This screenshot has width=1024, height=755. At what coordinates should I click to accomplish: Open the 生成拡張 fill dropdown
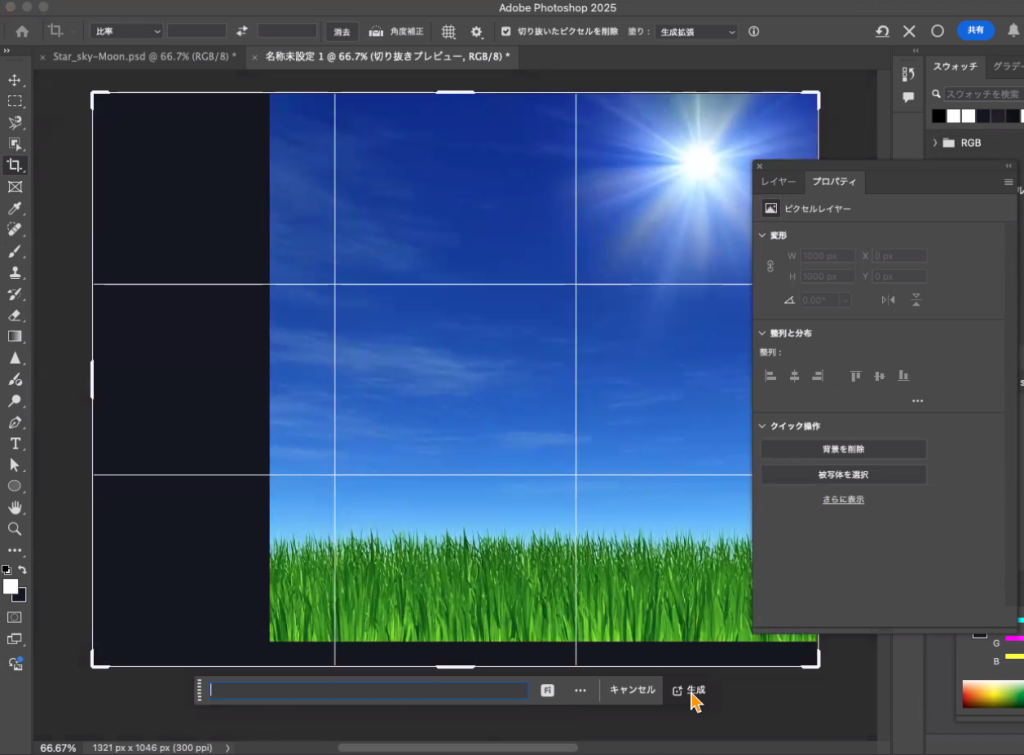point(696,32)
